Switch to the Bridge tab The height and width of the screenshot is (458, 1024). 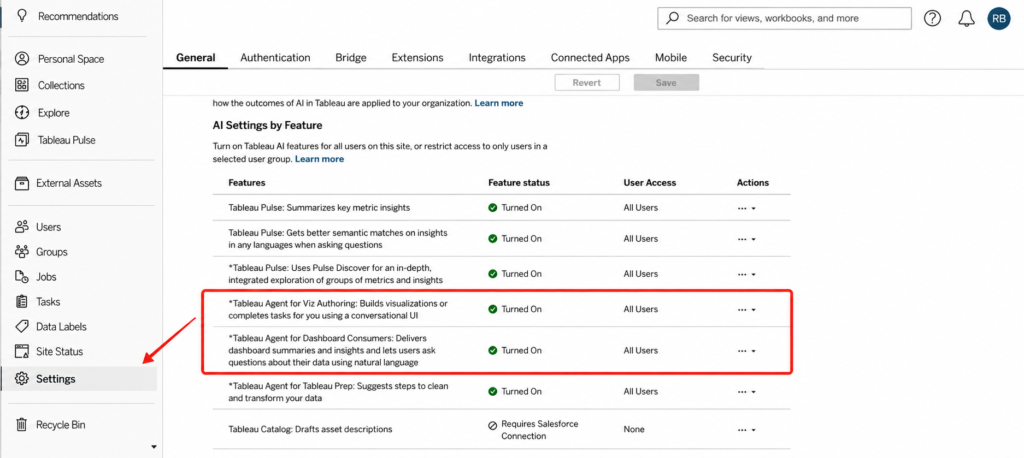pos(351,57)
